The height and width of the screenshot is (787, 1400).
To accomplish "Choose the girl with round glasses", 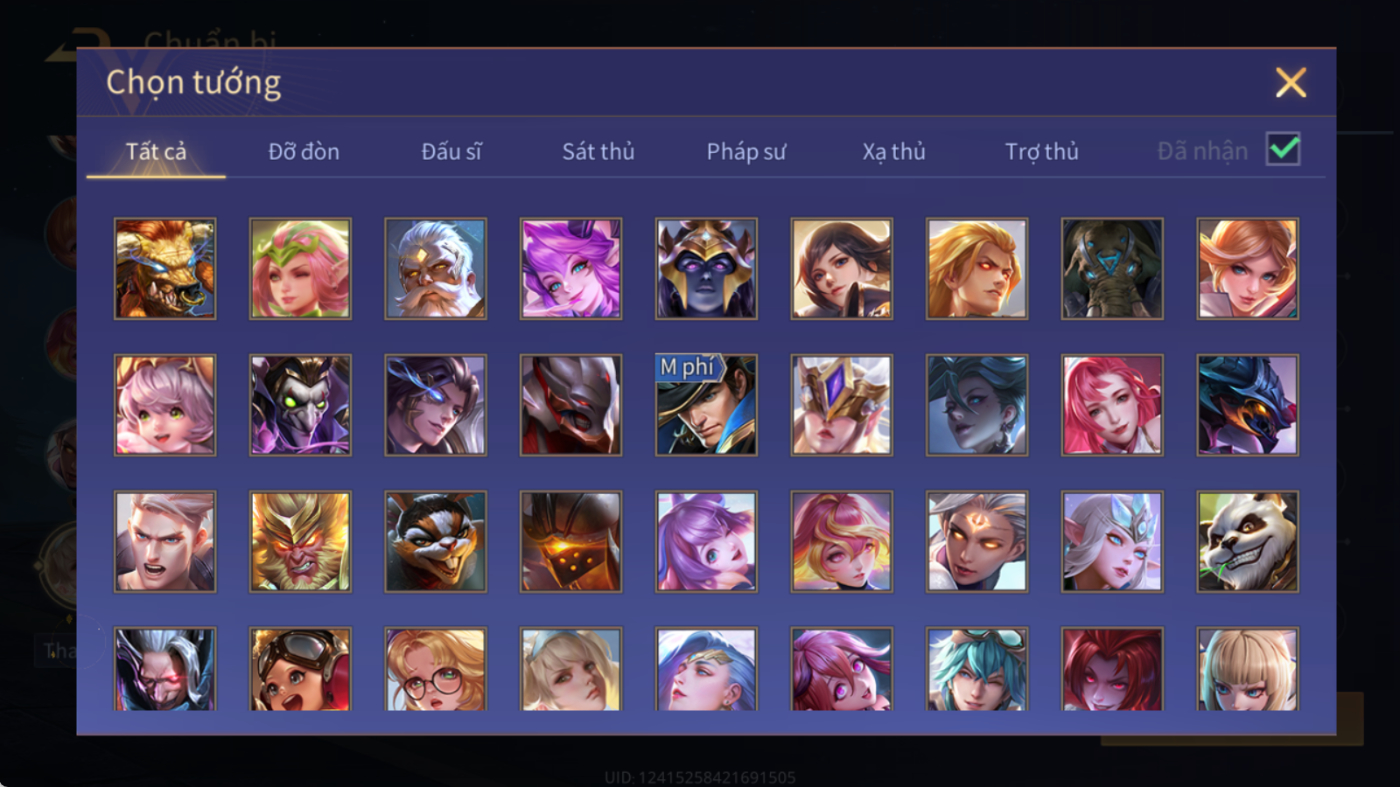I will point(435,669).
